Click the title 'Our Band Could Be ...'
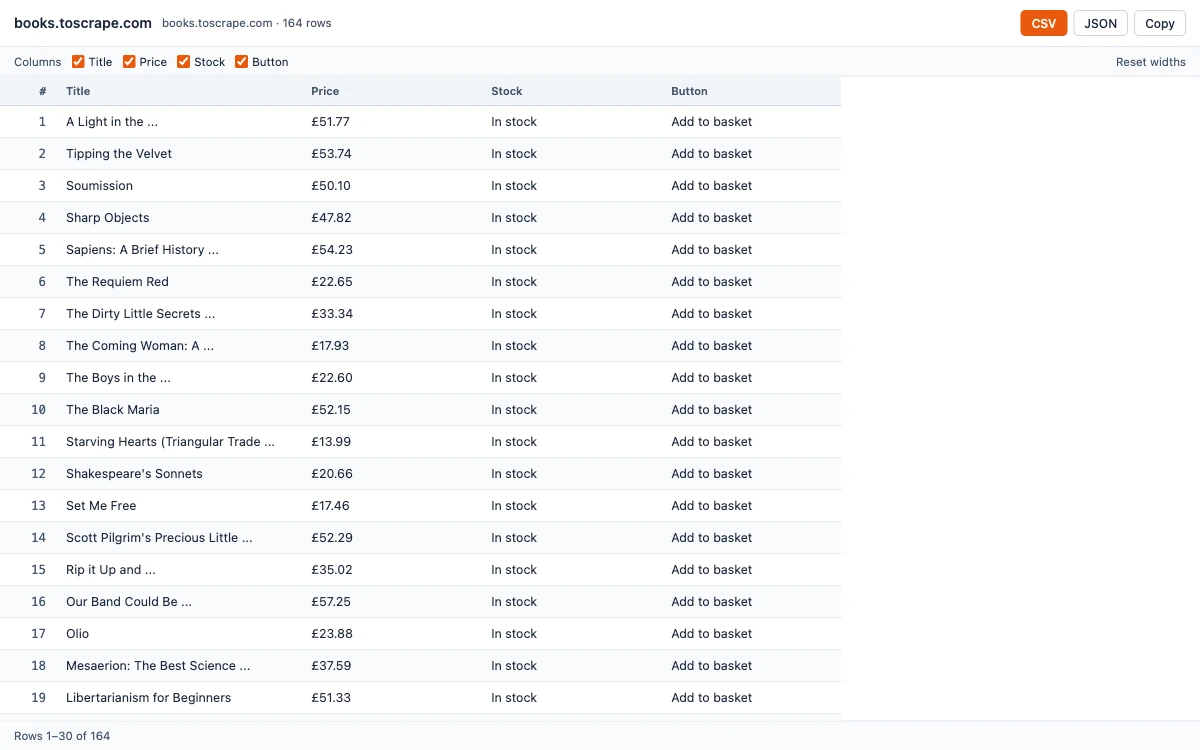 pos(129,602)
